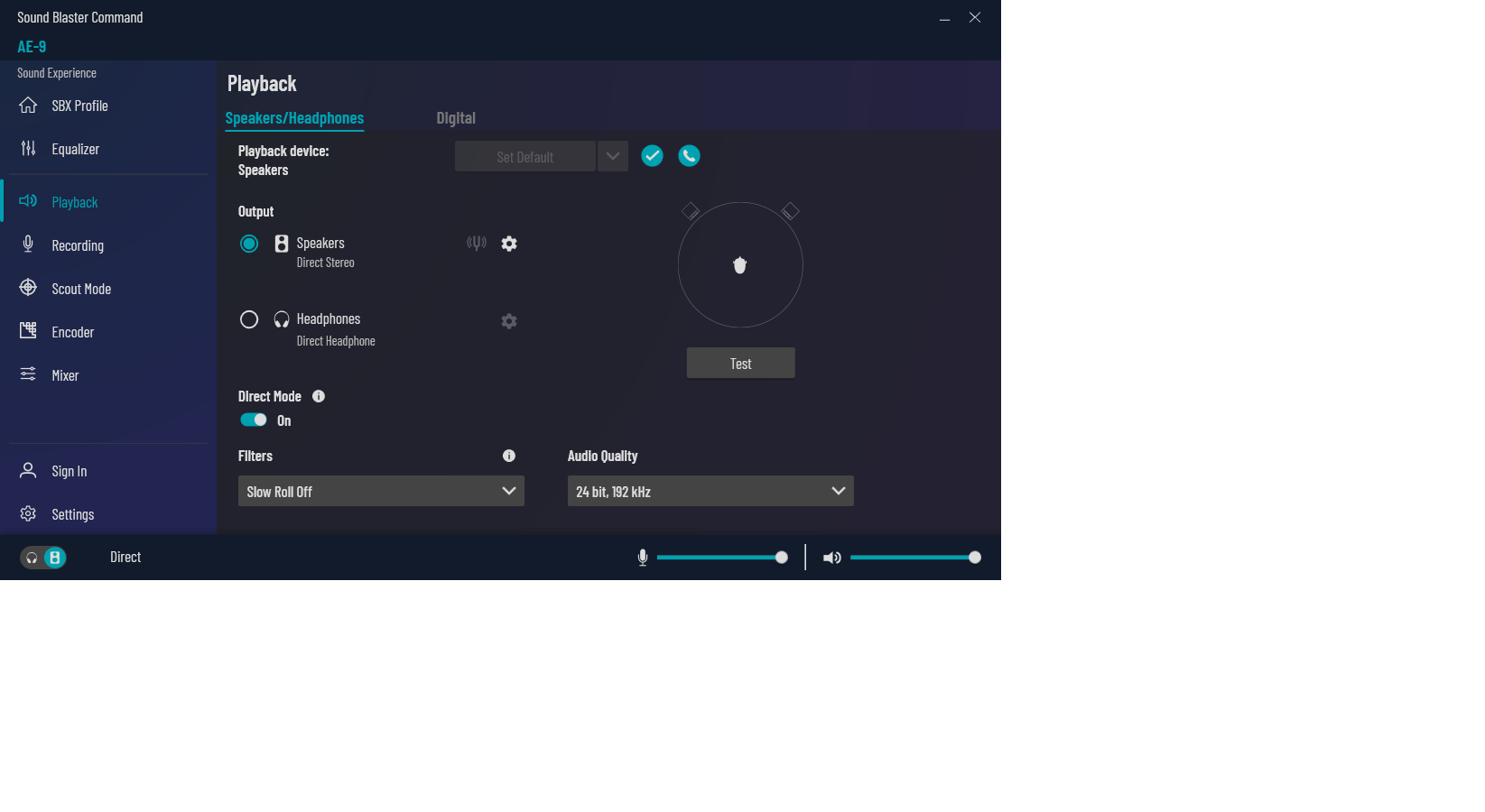Adjust the microphone volume slider
Screen dimensions: 1485x812
(722, 558)
